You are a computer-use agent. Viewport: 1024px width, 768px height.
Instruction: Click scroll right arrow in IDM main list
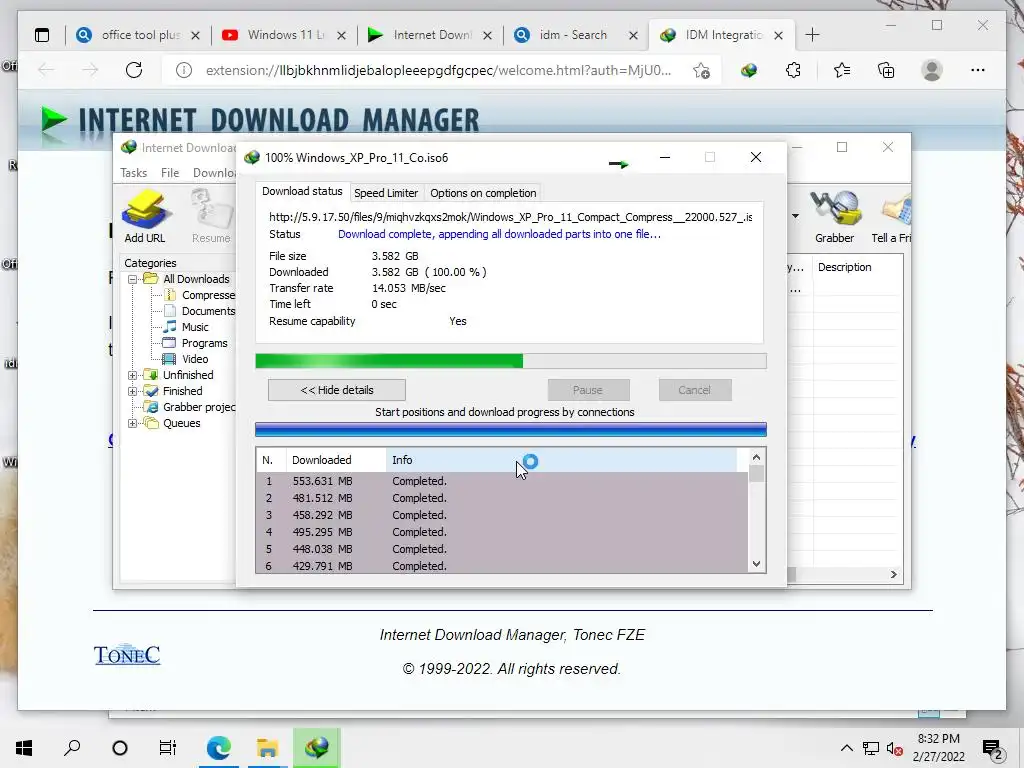(x=893, y=575)
